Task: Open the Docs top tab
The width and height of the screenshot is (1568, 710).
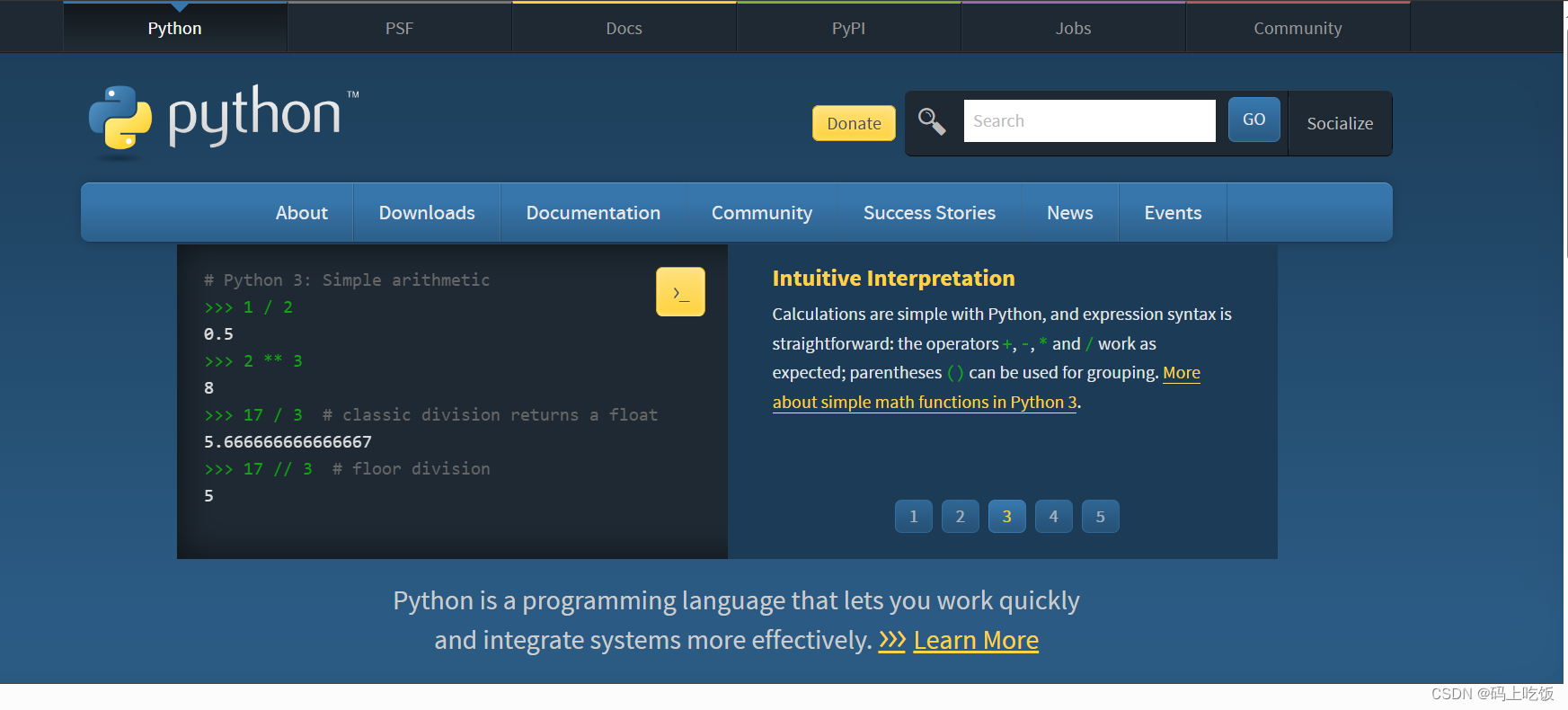Action: coord(625,28)
